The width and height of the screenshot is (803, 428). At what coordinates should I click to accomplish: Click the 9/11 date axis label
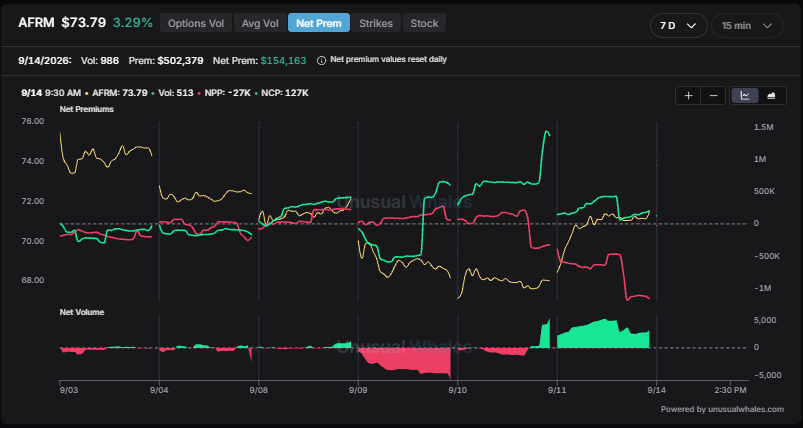click(x=557, y=390)
